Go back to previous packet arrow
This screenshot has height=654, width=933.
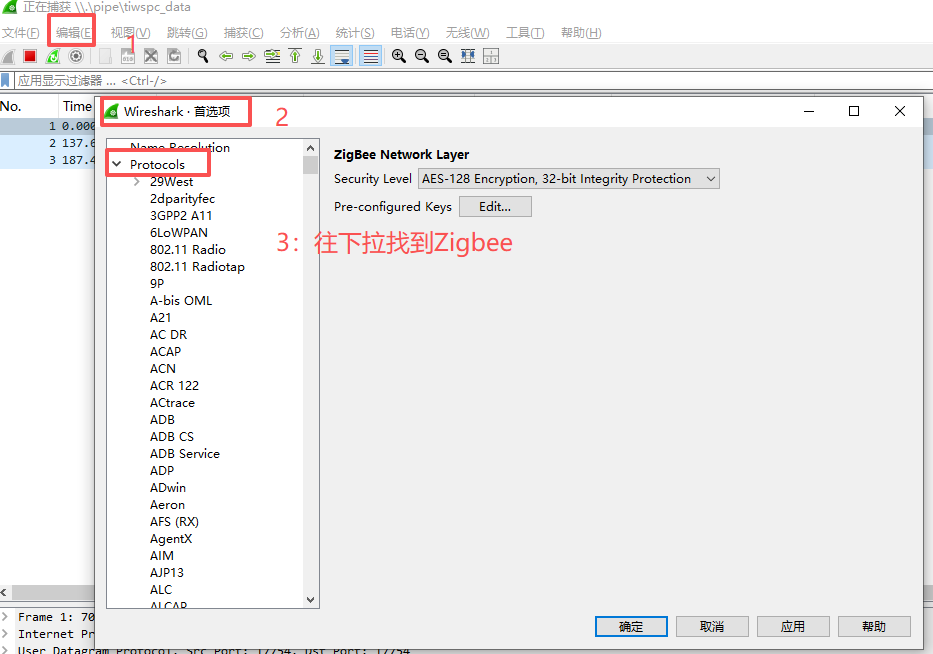(x=226, y=57)
